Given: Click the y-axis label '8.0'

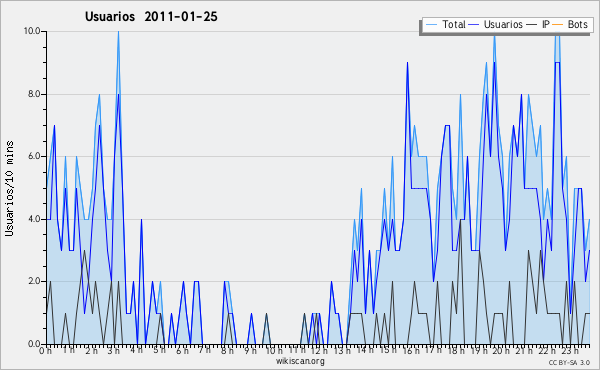Looking at the screenshot, I should point(34,94).
